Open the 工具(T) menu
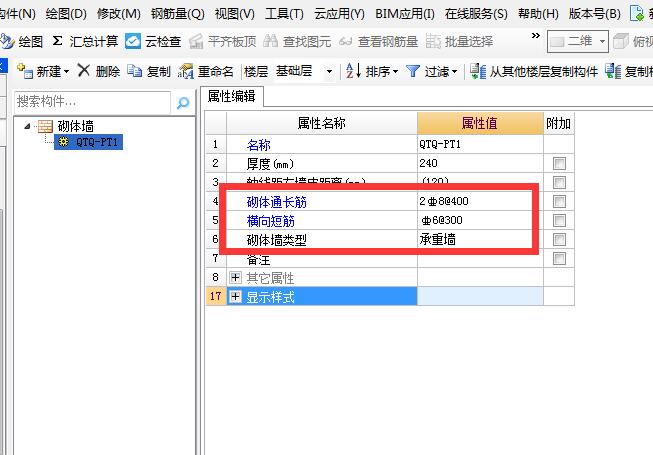 pyautogui.click(x=284, y=14)
